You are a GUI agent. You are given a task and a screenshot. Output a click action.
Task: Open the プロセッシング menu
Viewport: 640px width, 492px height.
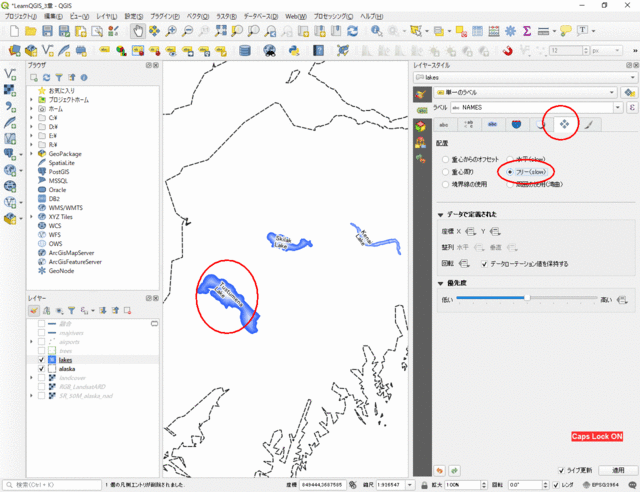pos(333,16)
